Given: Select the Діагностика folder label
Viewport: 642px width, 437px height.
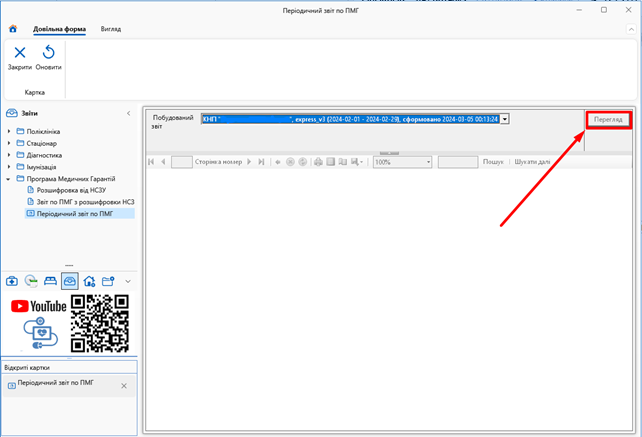Looking at the screenshot, I should point(44,155).
